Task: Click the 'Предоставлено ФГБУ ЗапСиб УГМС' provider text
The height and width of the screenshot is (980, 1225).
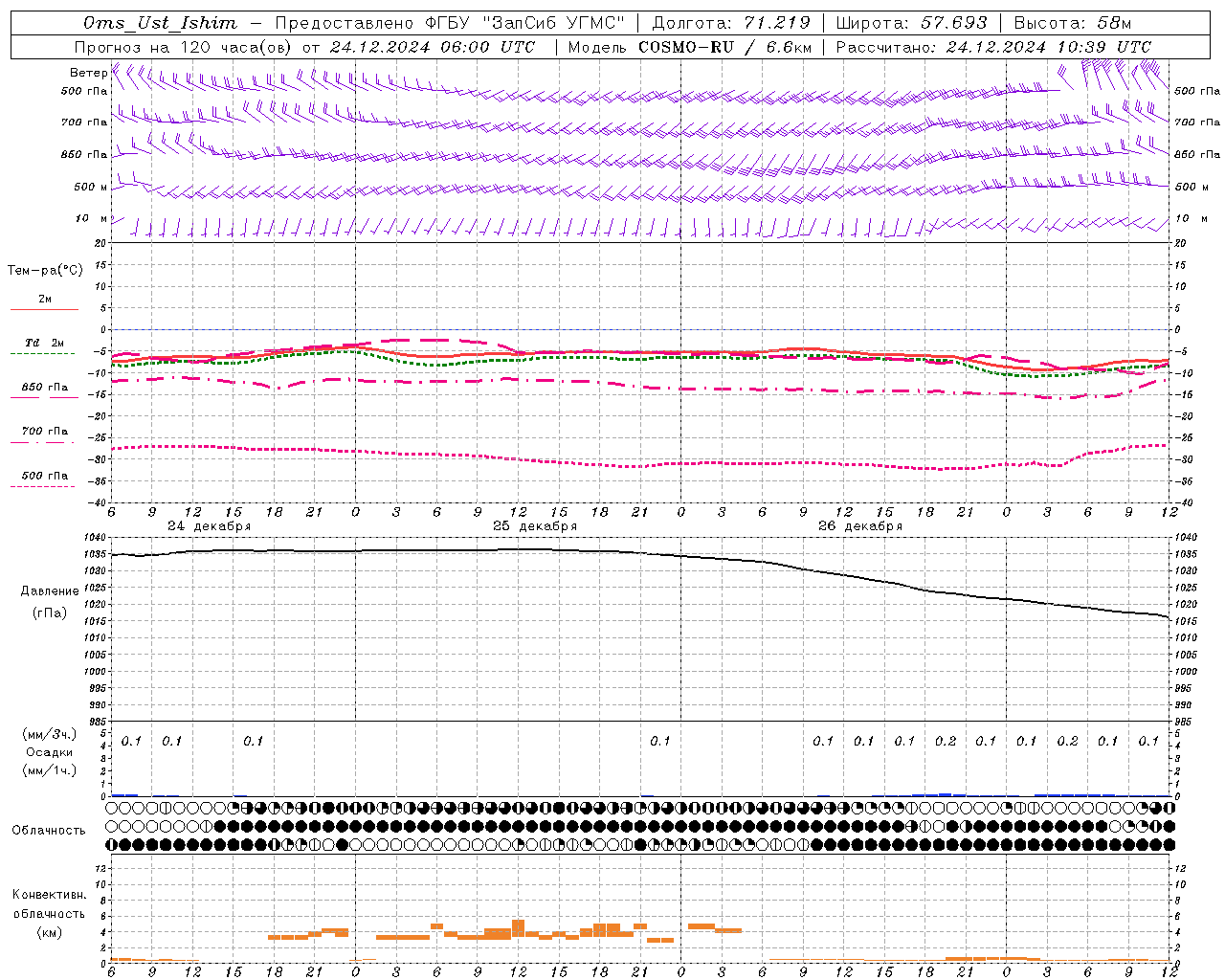Action: pyautogui.click(x=450, y=23)
